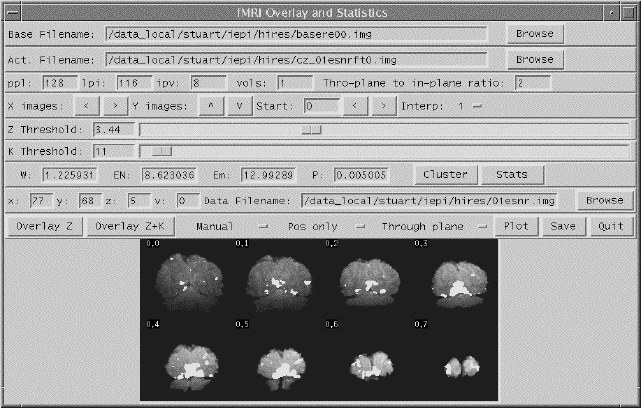Click the X images right arrow button
641x408 pixels.
tap(118, 105)
